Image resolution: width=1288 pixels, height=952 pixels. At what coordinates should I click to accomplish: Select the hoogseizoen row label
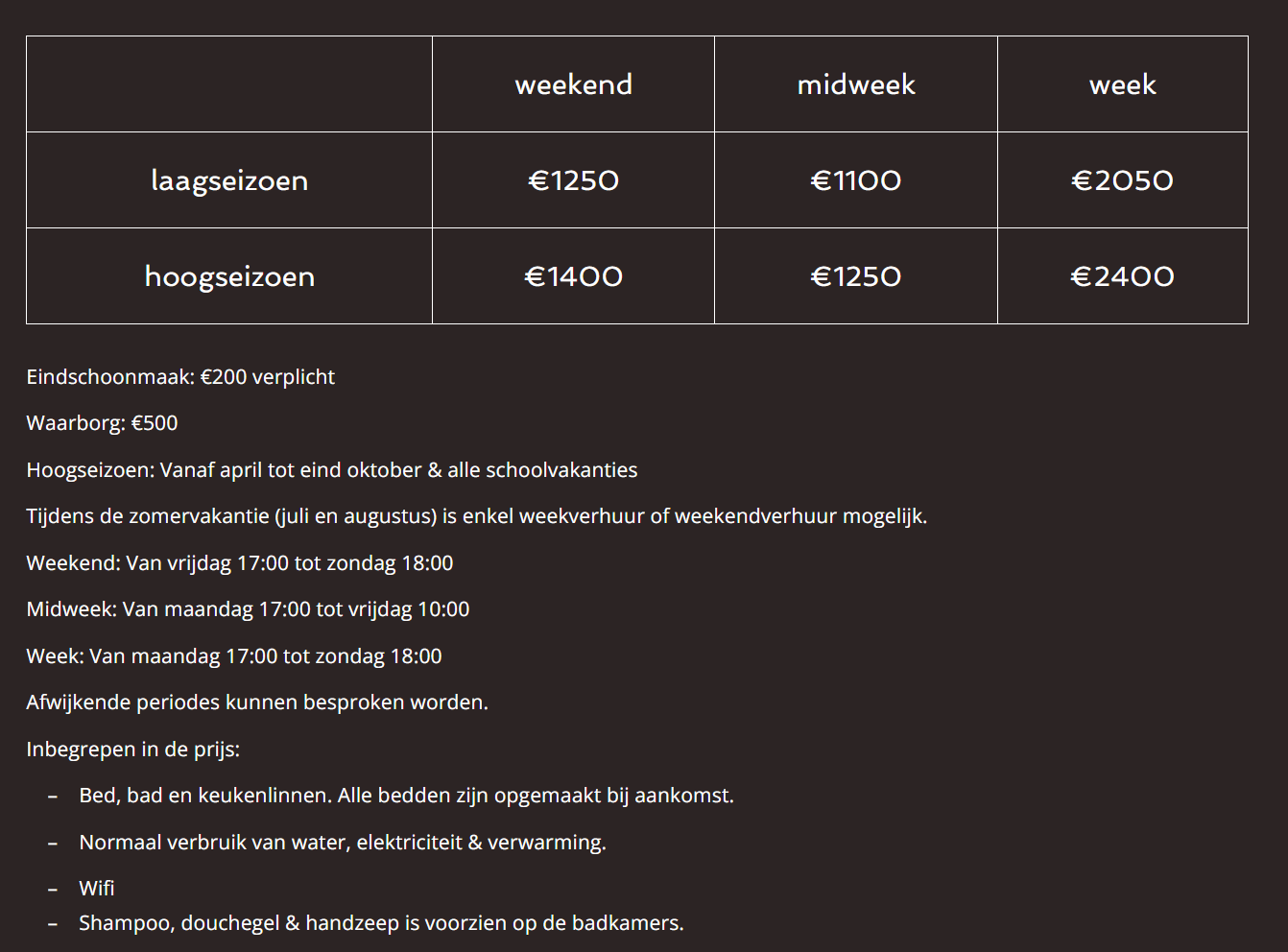pos(229,276)
